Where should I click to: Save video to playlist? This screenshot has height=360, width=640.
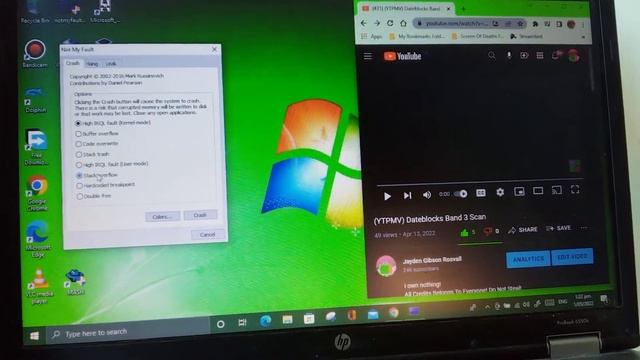[559, 228]
